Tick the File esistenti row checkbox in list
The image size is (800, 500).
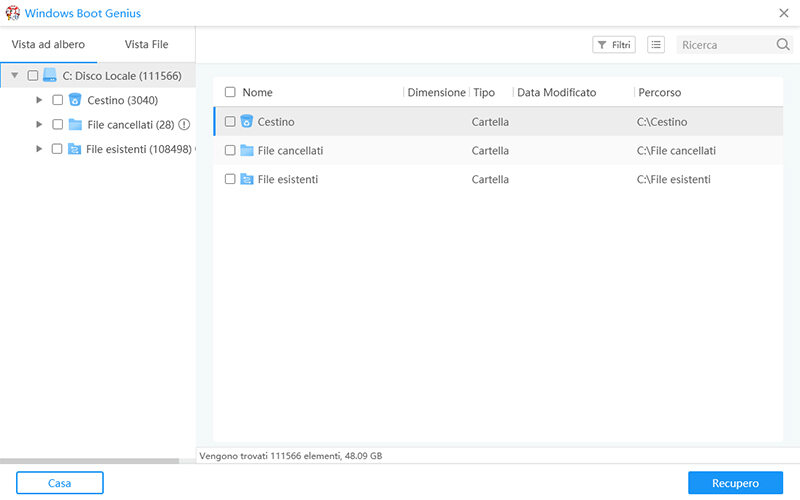pyautogui.click(x=230, y=179)
